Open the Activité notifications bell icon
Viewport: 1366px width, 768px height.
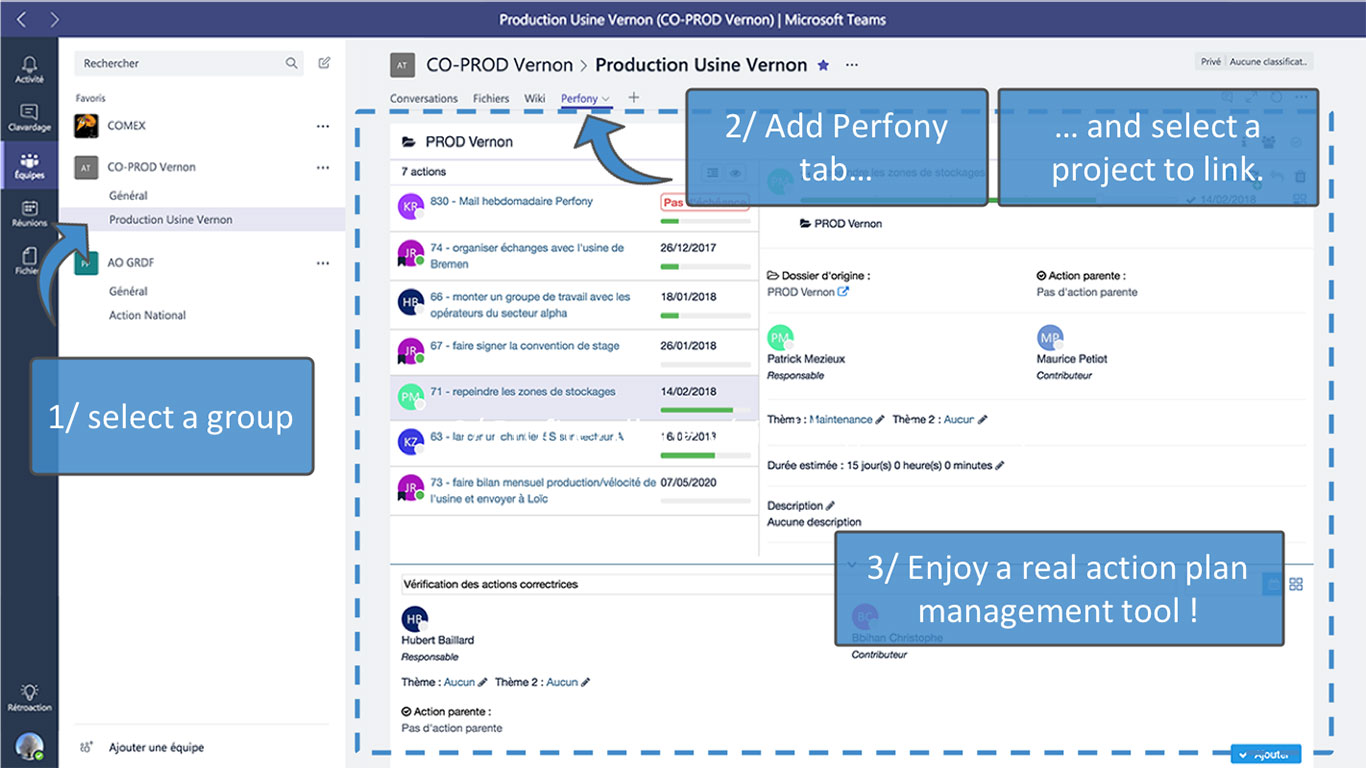(29, 64)
